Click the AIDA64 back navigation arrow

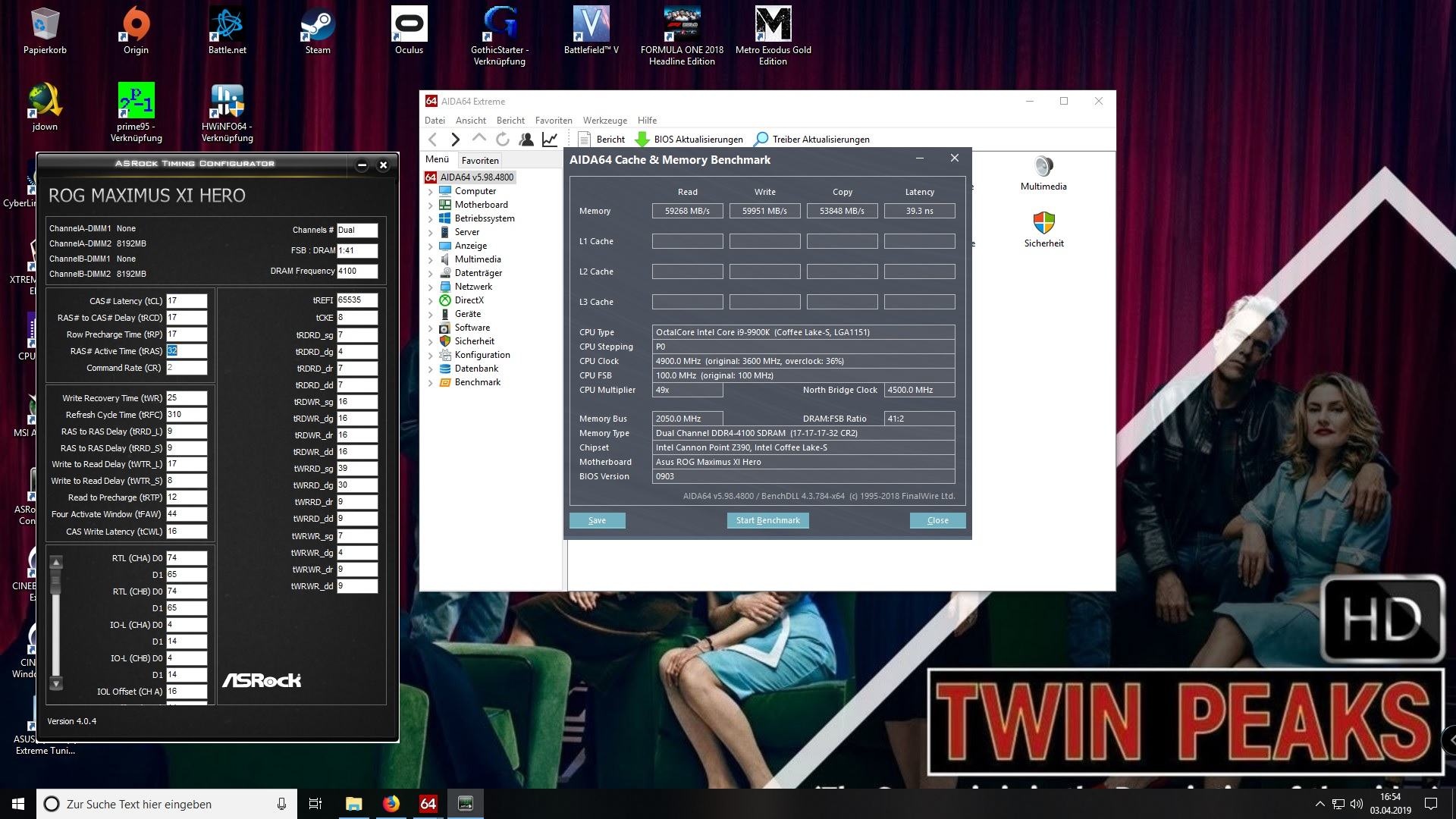tap(432, 139)
